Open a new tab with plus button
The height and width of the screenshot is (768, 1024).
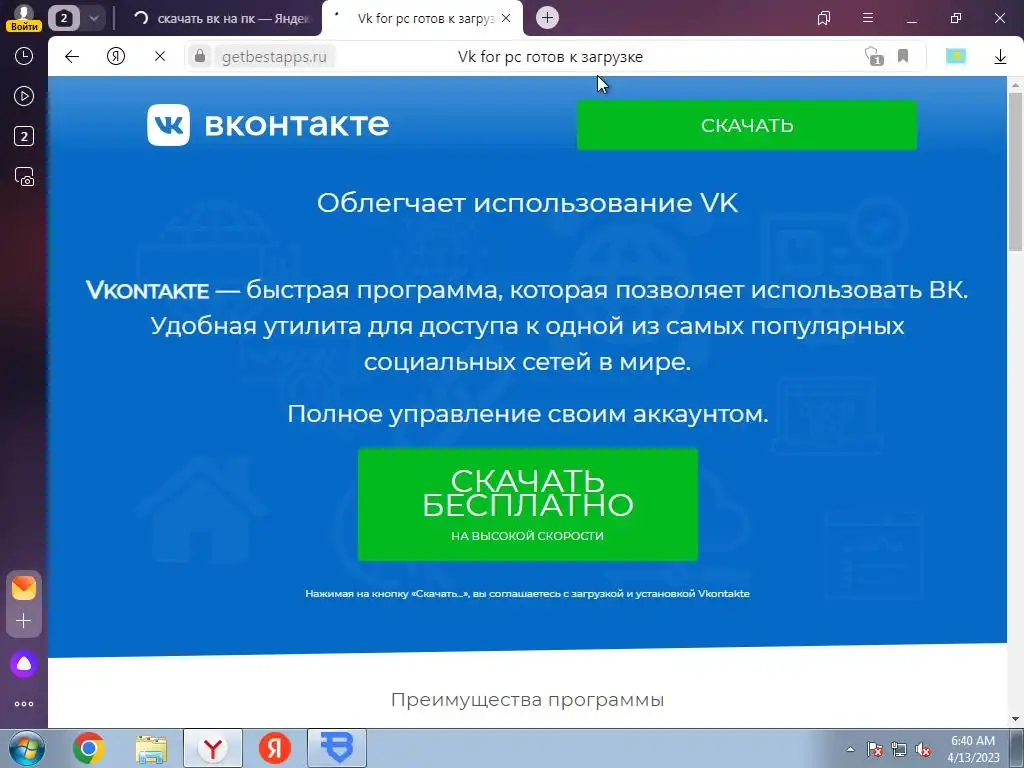[548, 18]
